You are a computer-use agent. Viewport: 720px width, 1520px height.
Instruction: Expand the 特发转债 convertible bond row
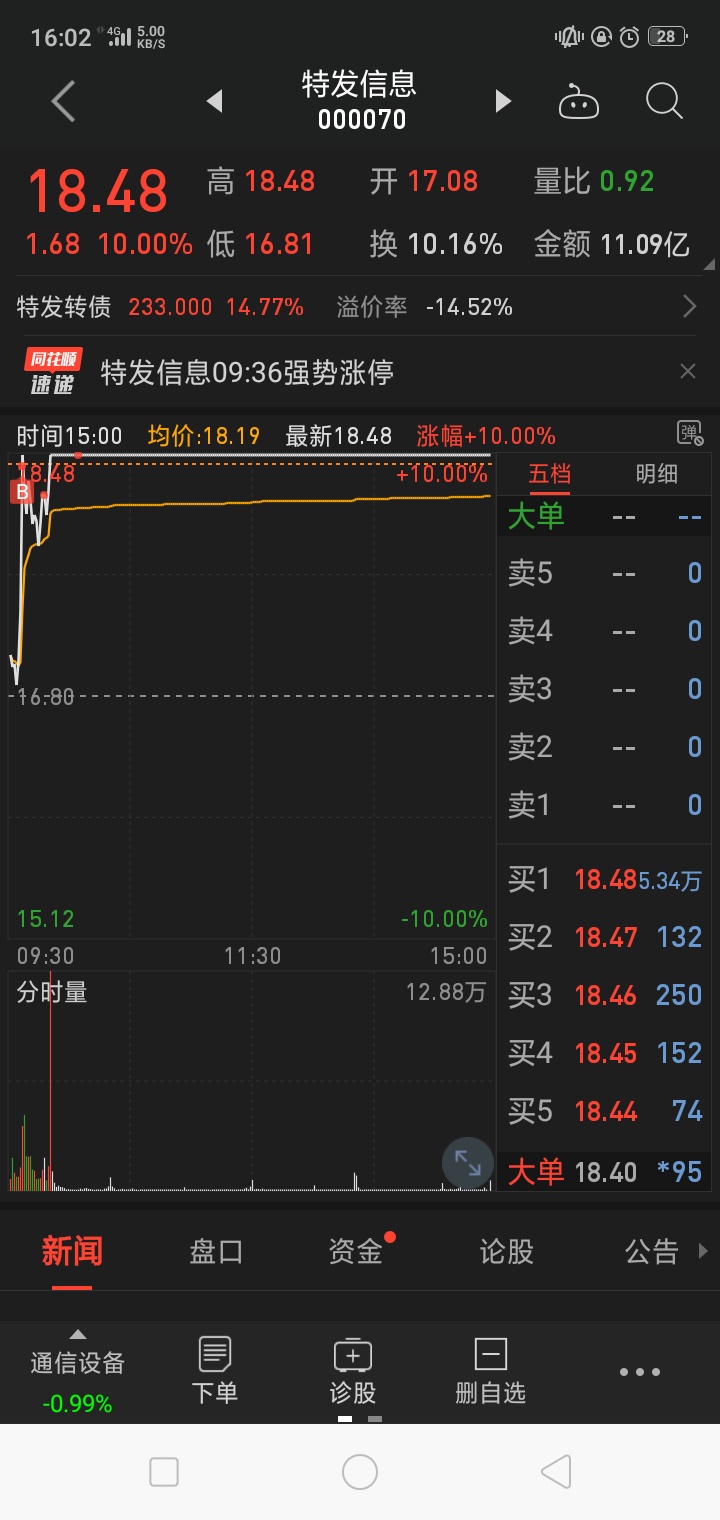coord(360,307)
